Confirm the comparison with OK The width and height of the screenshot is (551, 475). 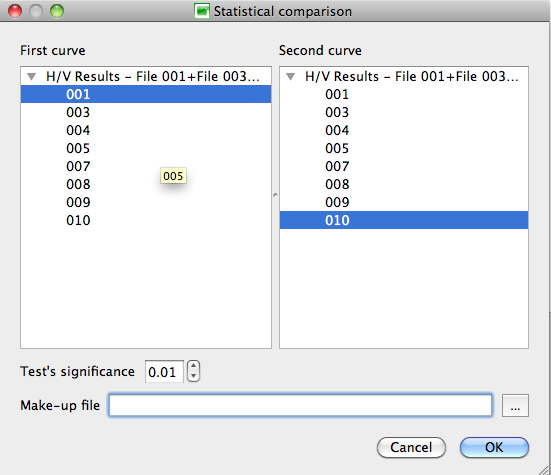[x=494, y=447]
